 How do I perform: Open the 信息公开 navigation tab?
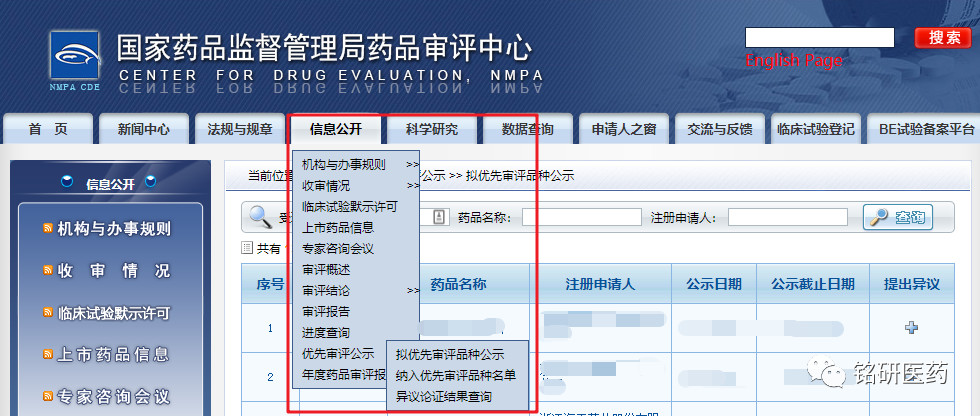[335, 129]
